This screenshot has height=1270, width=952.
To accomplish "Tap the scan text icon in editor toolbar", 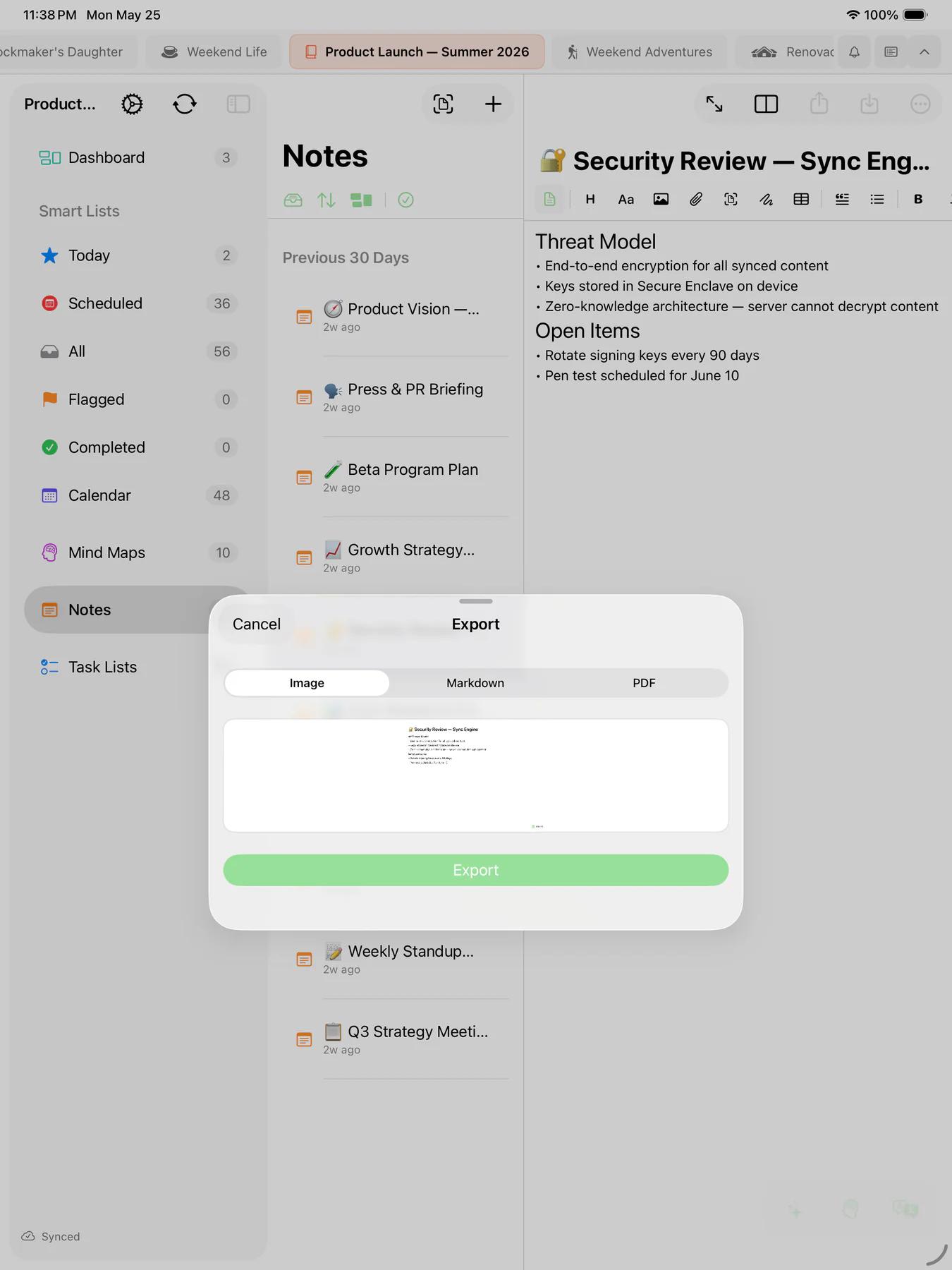I will click(x=731, y=200).
